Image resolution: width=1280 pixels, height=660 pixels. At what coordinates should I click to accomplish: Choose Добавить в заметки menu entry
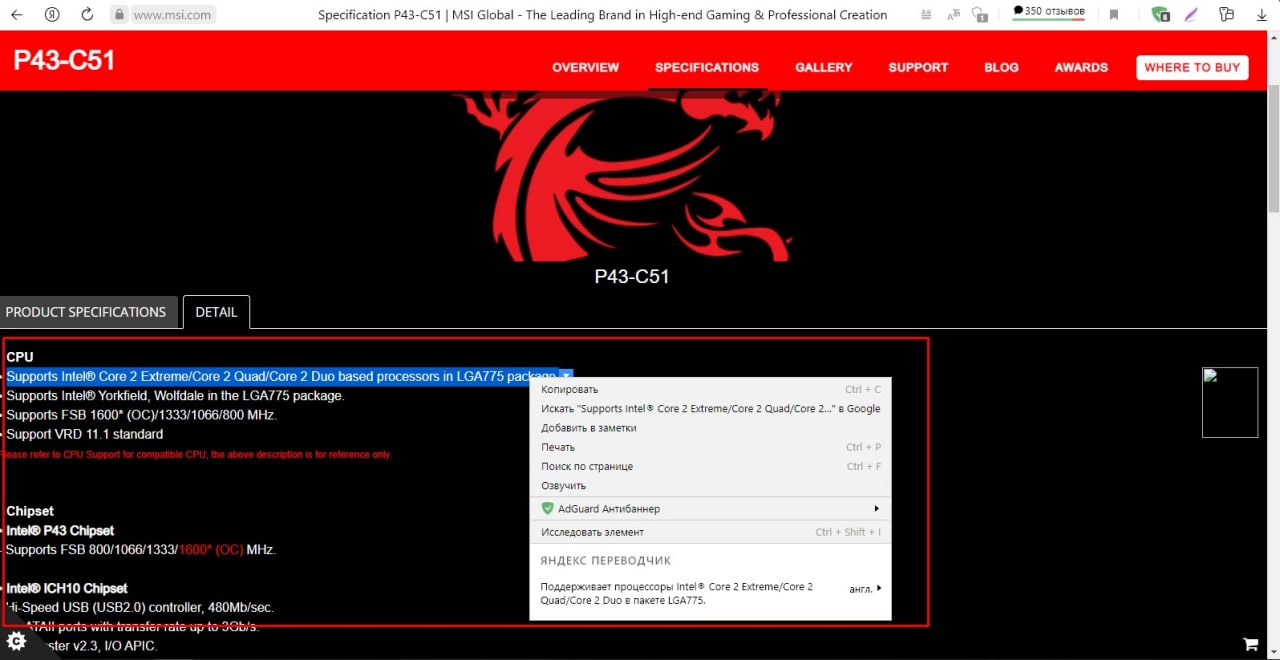(710, 428)
